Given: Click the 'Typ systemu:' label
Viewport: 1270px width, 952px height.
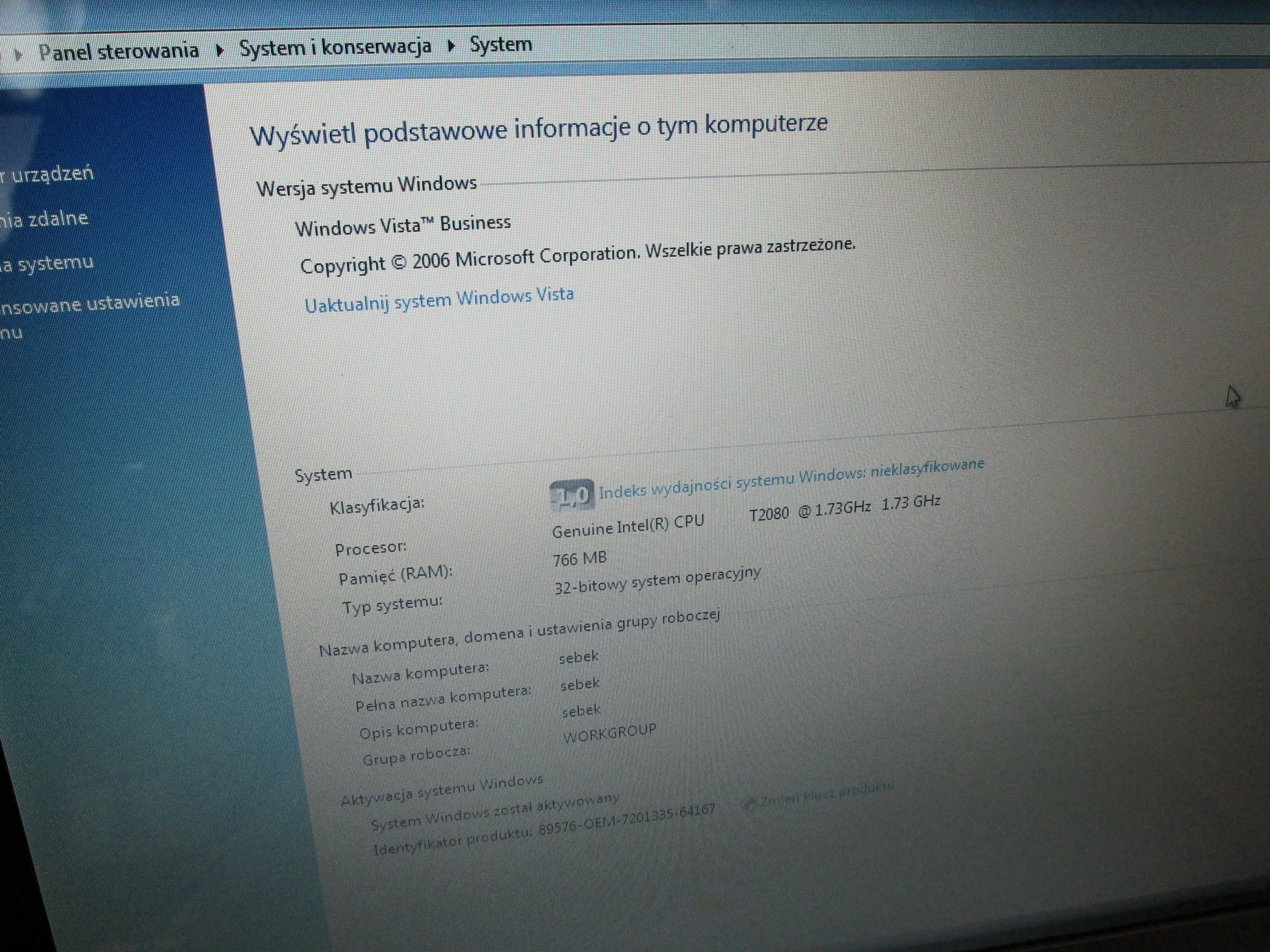Looking at the screenshot, I should [x=393, y=605].
